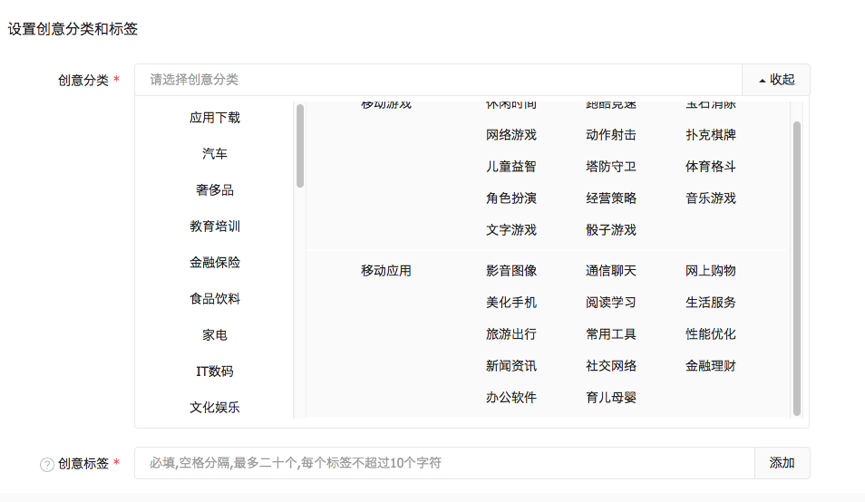Collapse the category picker with 收起
Screen dimensions: 865x502
(776, 80)
